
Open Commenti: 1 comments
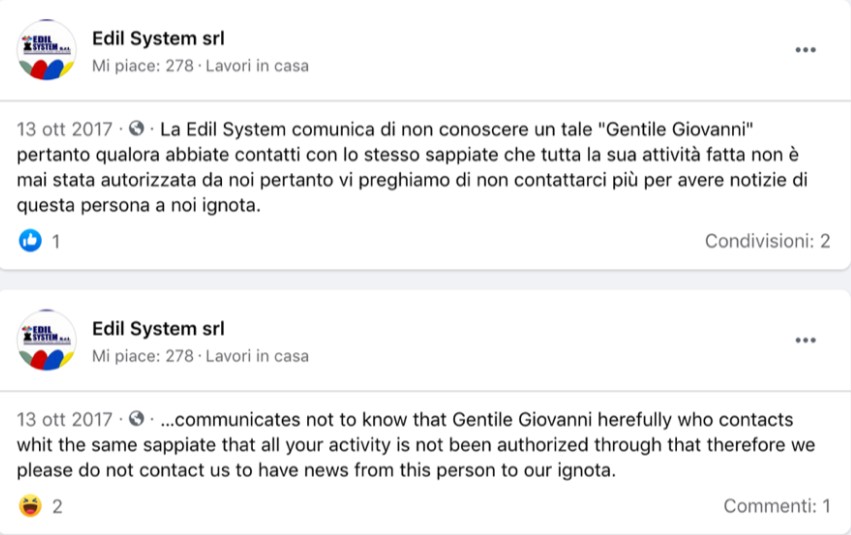click(777, 506)
